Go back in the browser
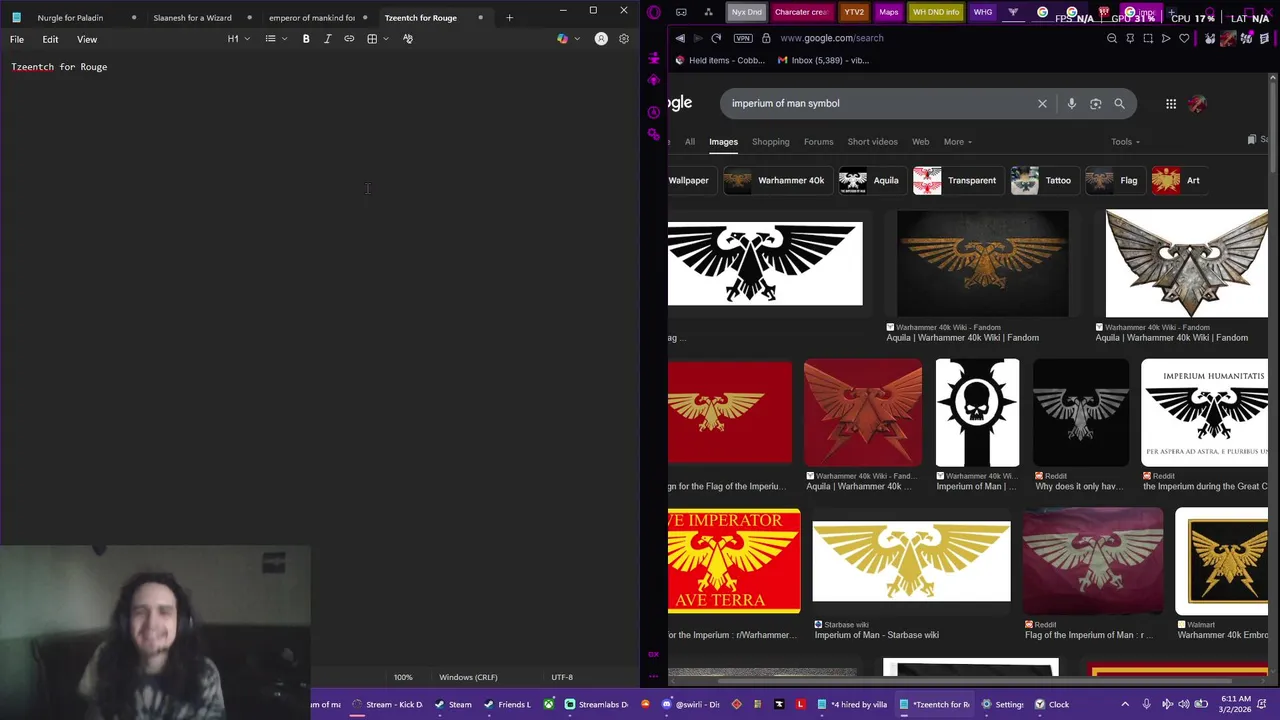1280x720 pixels. [680, 38]
